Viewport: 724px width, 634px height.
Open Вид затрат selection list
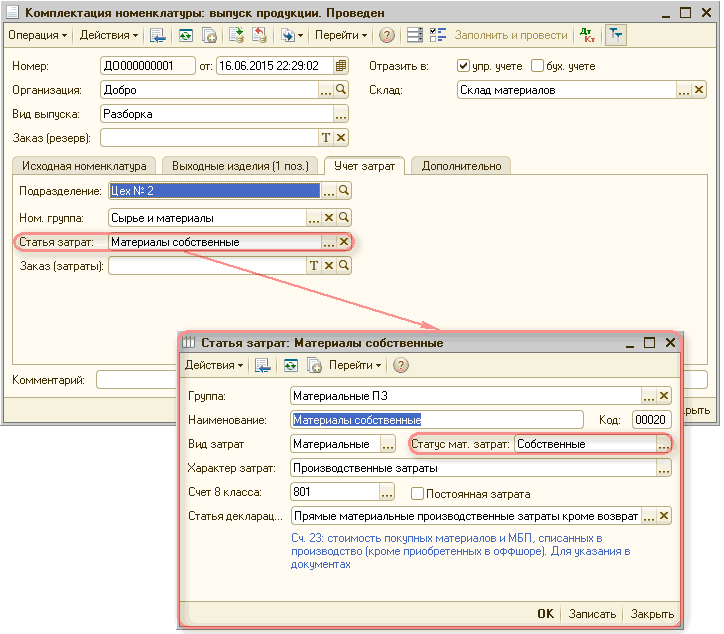(x=388, y=444)
